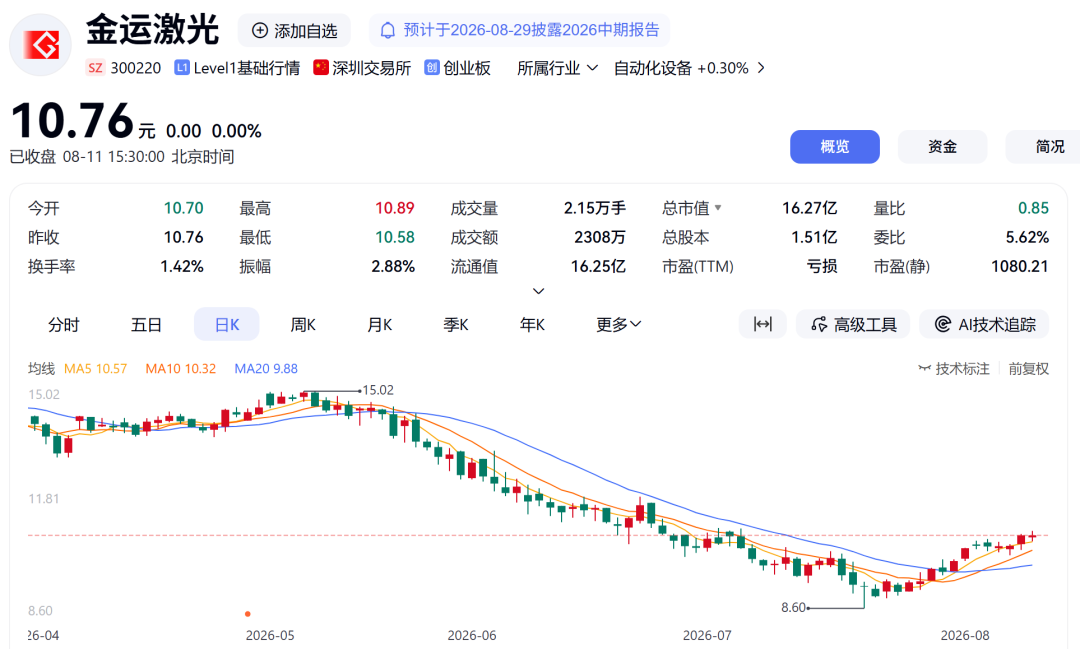Click the 今开 value 10.70
The width and height of the screenshot is (1080, 649).
(x=183, y=208)
